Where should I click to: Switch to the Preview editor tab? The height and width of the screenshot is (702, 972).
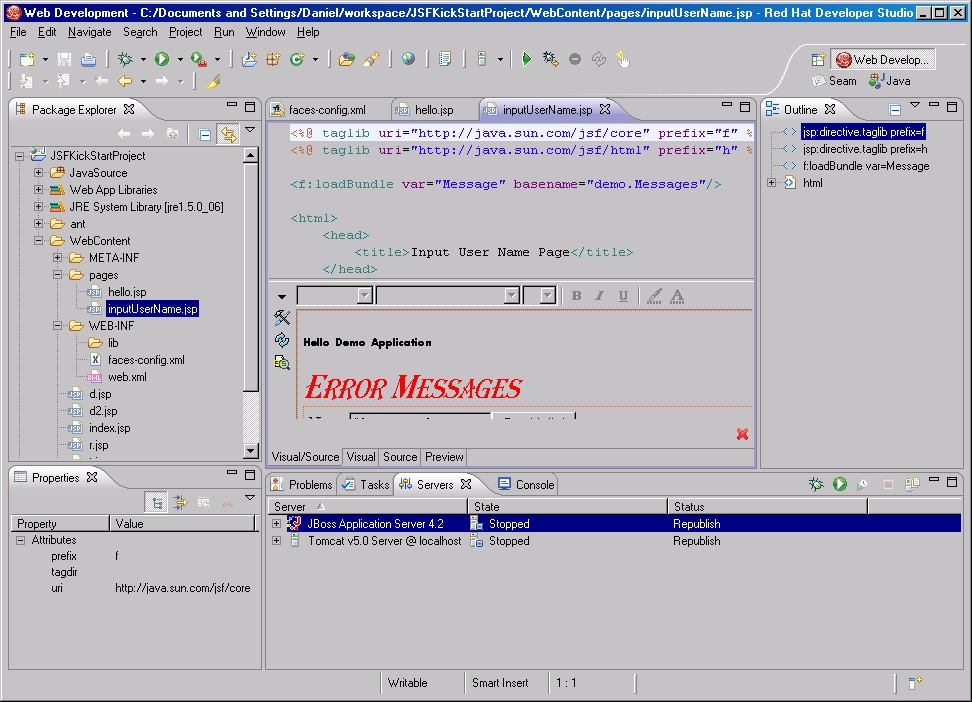point(444,457)
